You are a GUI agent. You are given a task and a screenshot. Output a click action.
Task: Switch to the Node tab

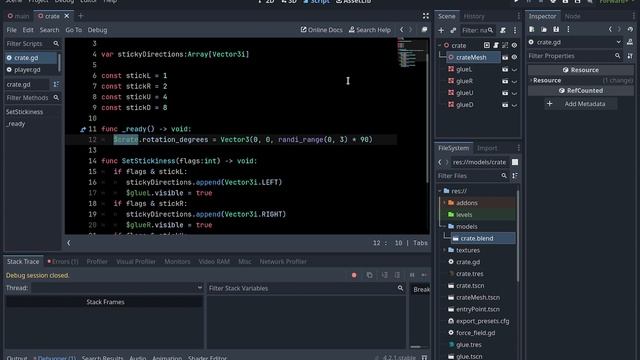[x=572, y=16]
